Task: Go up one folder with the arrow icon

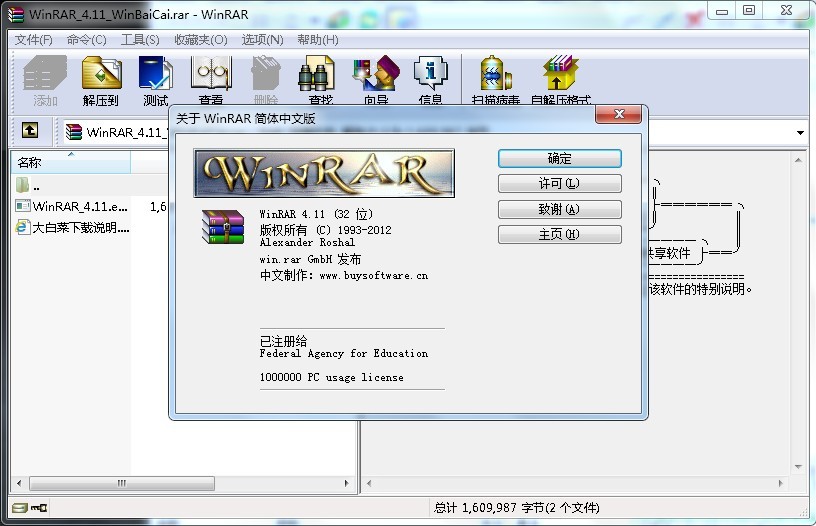Action: (30, 131)
